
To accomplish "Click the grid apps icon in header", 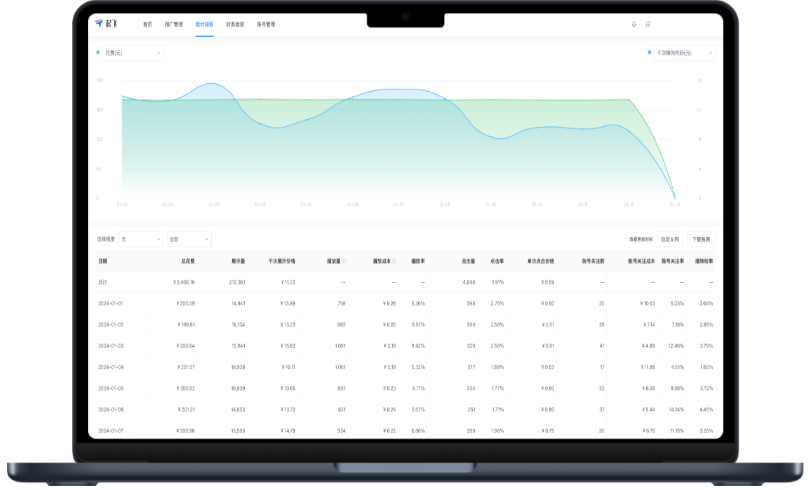I will [x=647, y=23].
